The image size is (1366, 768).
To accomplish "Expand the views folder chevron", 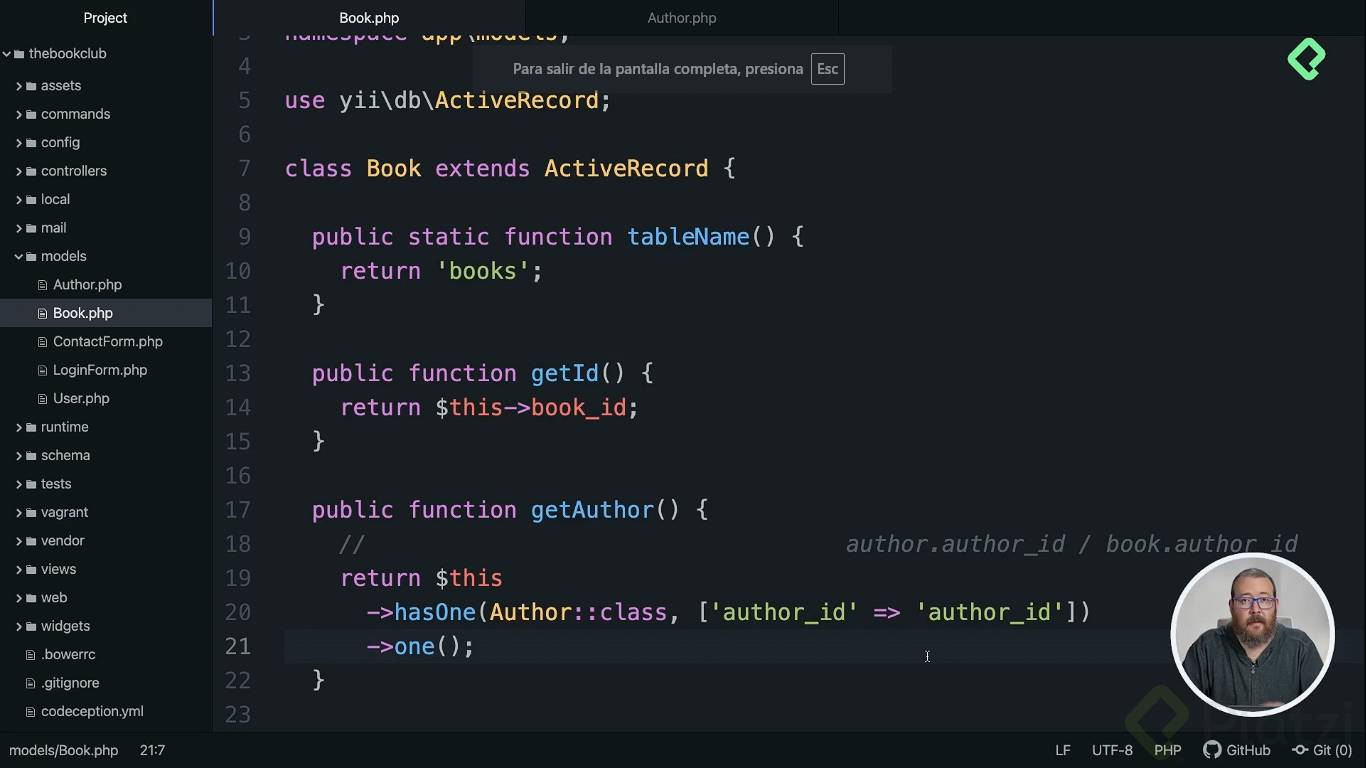I will pos(19,570).
